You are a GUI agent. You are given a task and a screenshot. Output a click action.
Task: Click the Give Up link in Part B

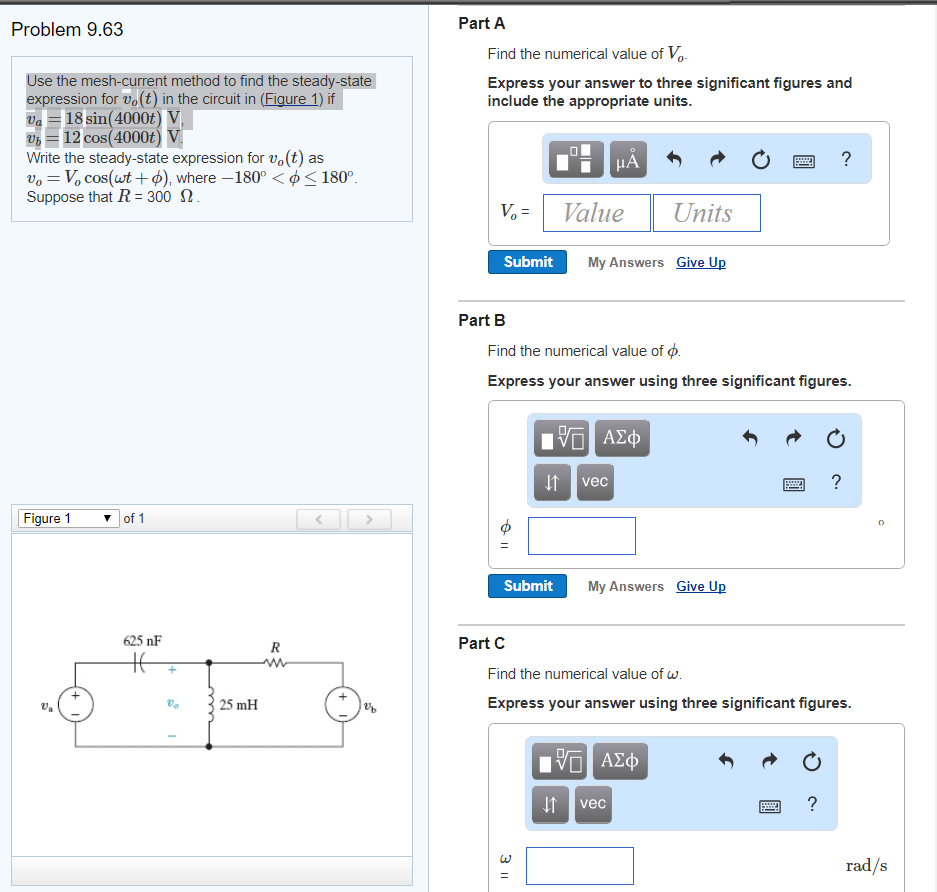pyautogui.click(x=700, y=586)
